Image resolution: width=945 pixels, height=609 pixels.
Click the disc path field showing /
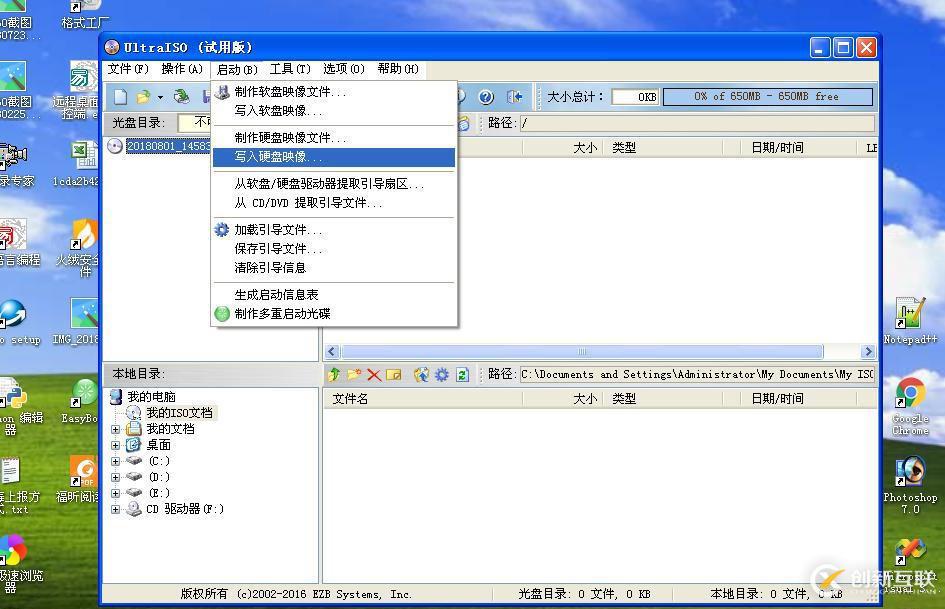pos(697,123)
